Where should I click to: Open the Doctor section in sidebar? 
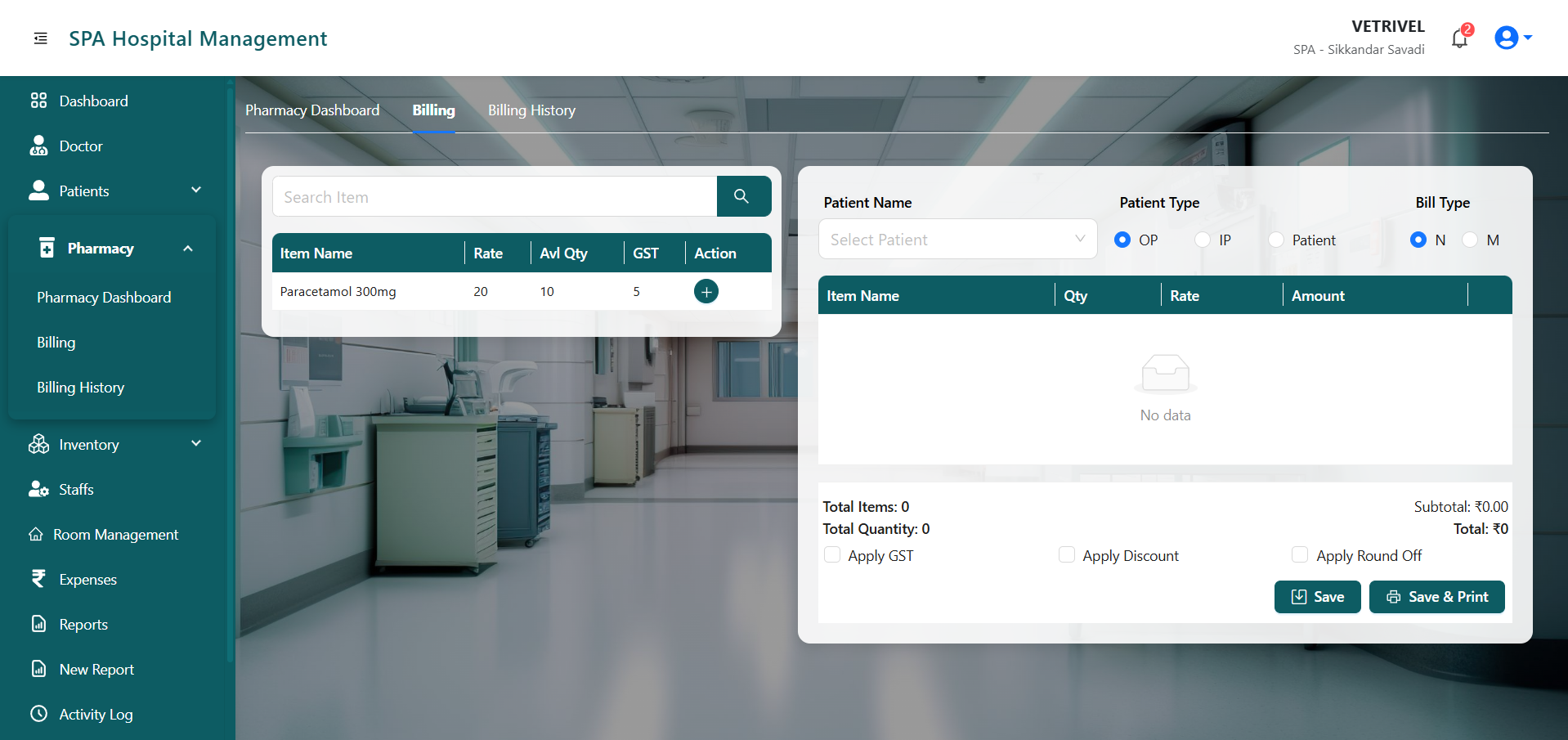[81, 146]
